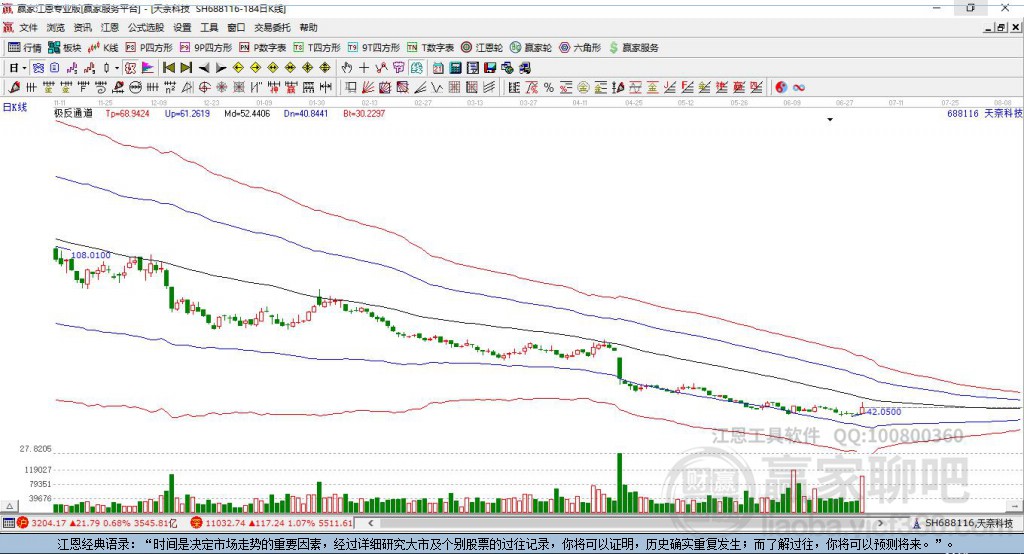Click the black left arrow move icon

[204, 68]
